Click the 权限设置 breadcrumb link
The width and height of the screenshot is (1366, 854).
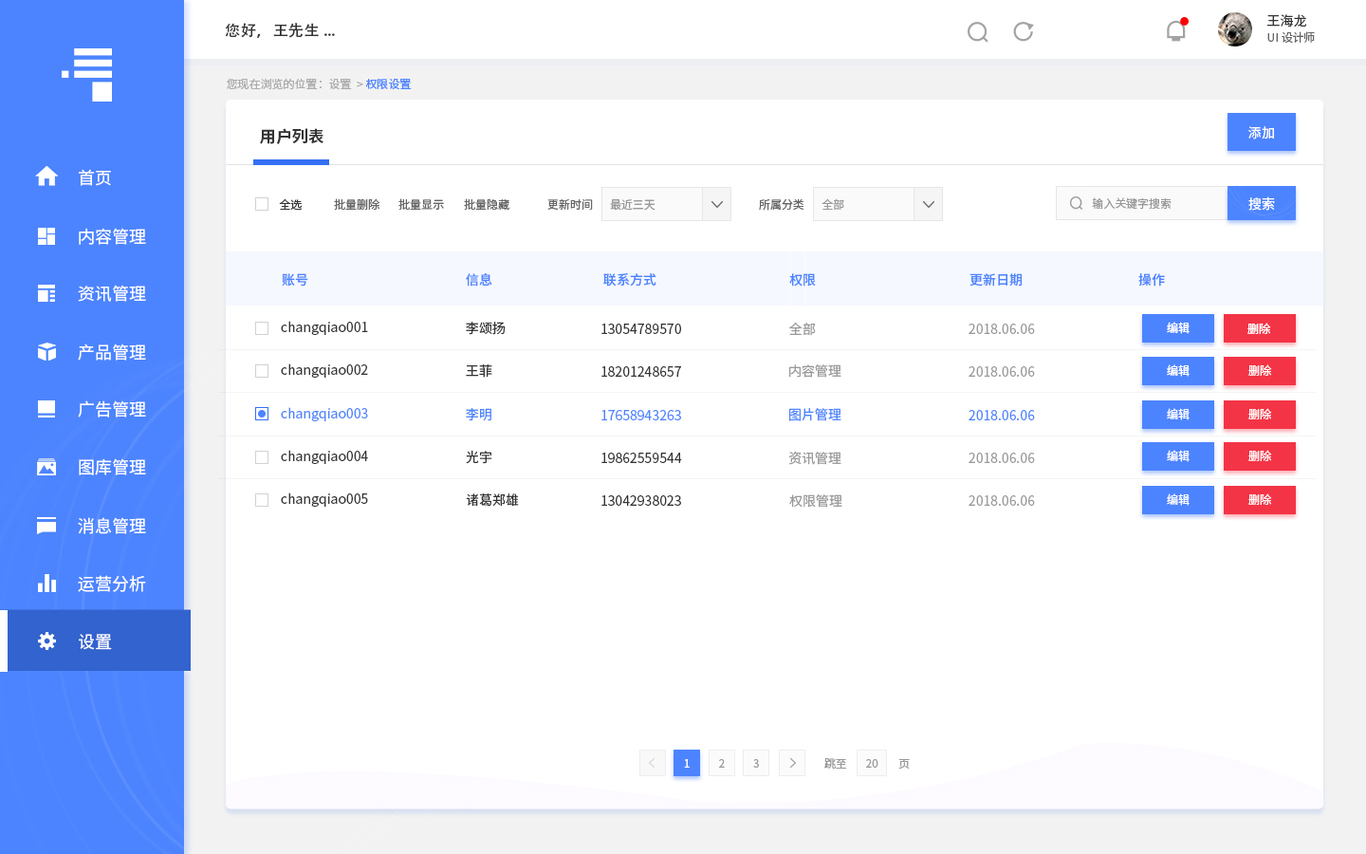388,84
